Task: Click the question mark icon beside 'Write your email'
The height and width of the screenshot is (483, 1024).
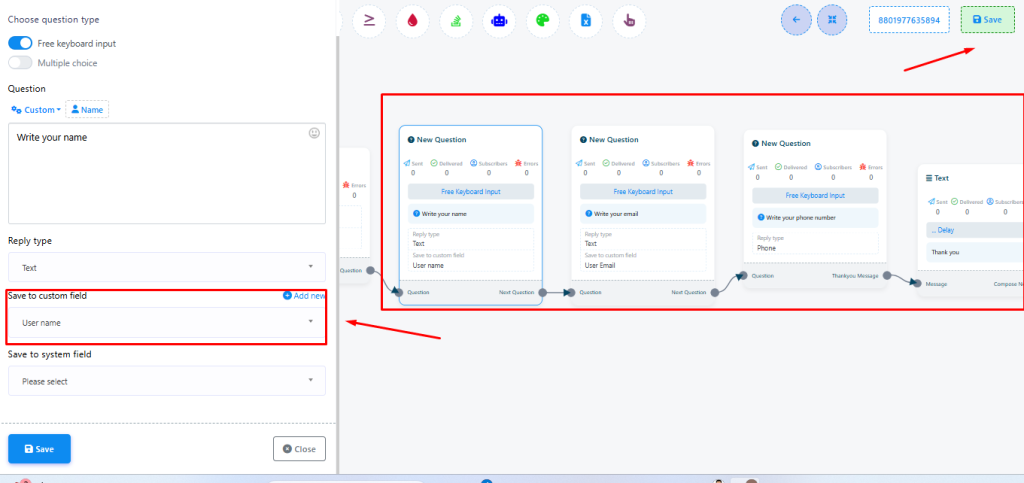Action: (x=588, y=213)
